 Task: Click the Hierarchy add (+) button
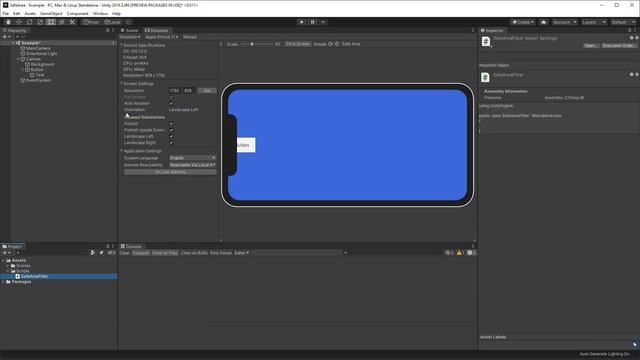[5, 37]
